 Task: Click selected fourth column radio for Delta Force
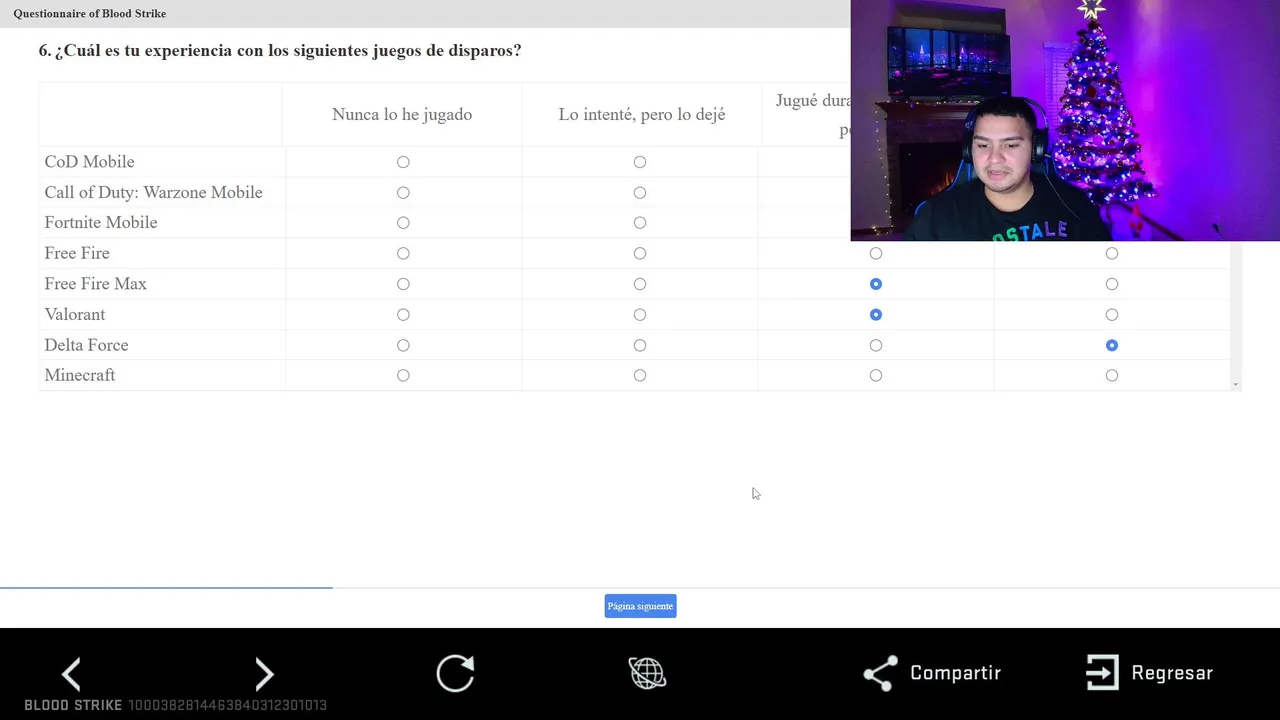(1112, 345)
